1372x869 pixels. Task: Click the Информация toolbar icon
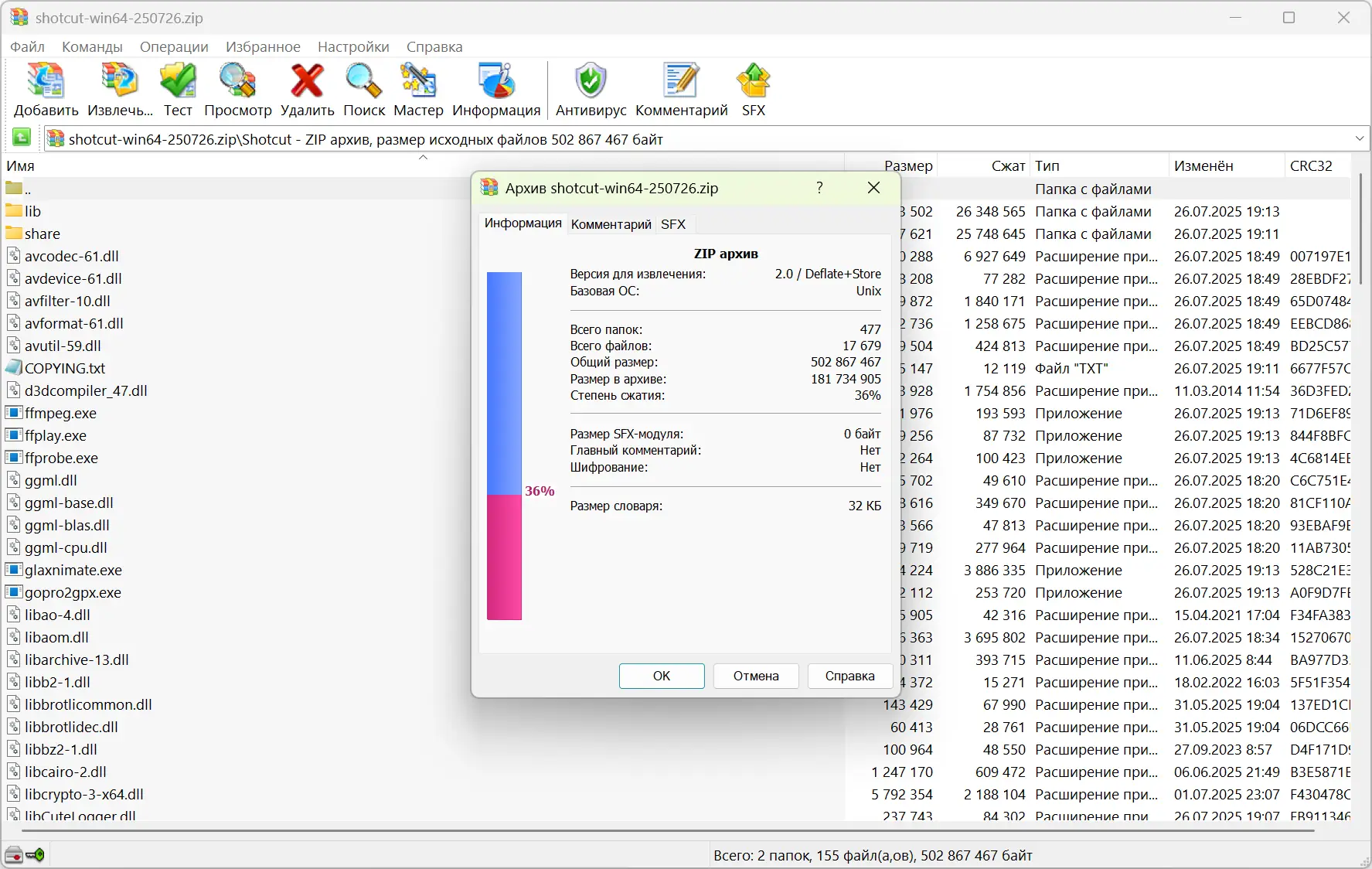496,81
